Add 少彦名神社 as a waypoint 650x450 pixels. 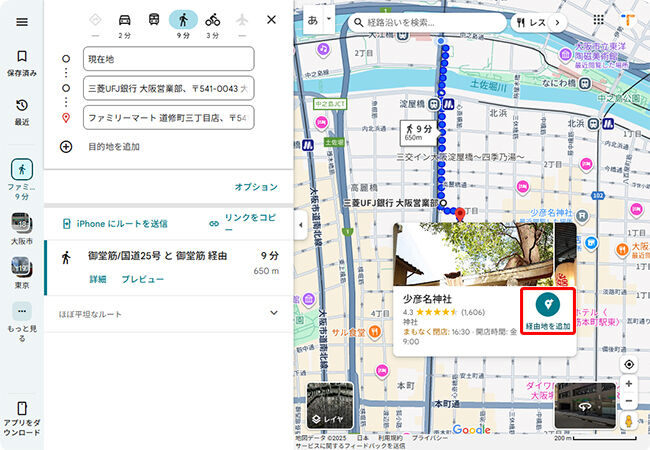[x=548, y=311]
